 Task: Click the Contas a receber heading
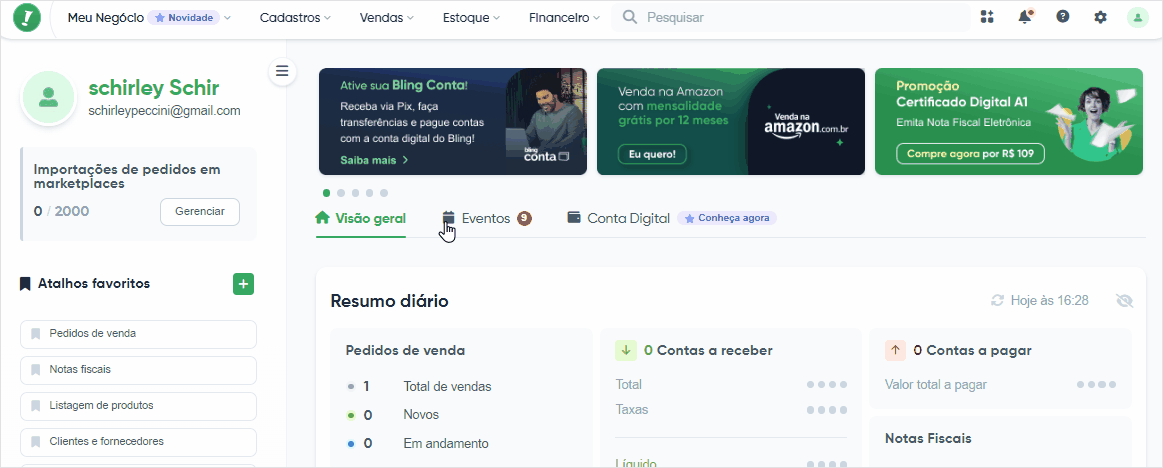708,351
